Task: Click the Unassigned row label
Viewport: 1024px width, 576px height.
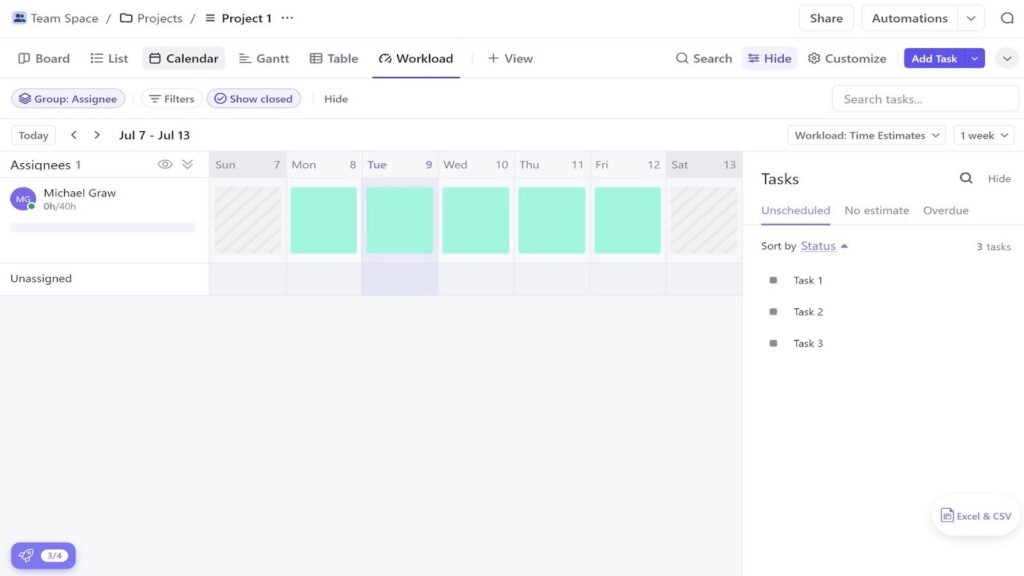Action: (x=40, y=278)
